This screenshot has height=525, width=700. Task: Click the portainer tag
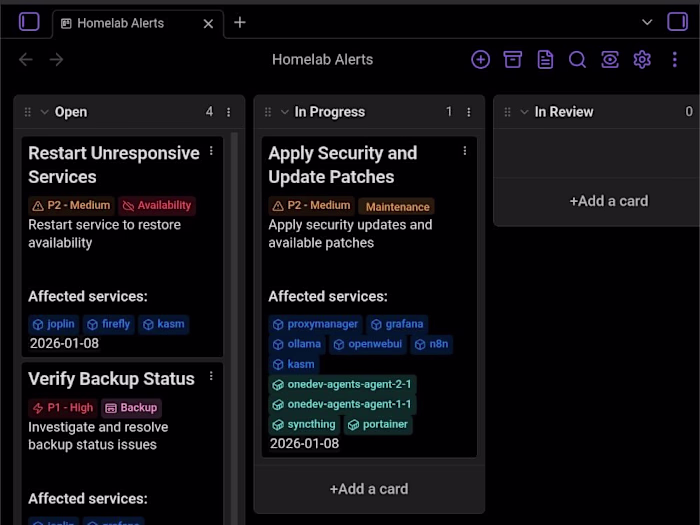[x=378, y=425]
